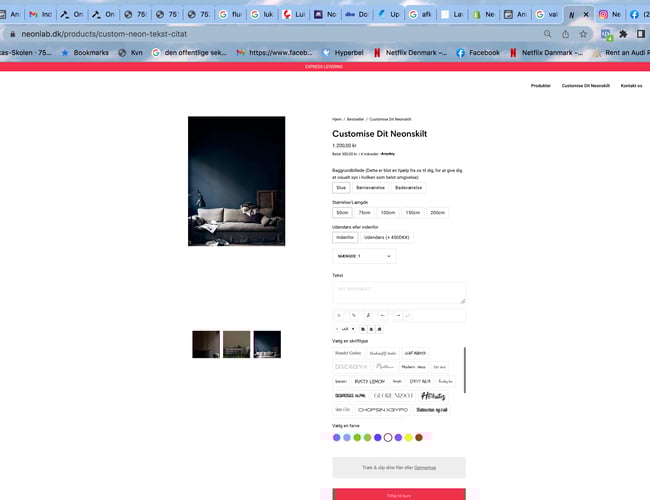The height and width of the screenshot is (500, 650).
Task: Click the large main sofa product image
Action: pyautogui.click(x=236, y=181)
